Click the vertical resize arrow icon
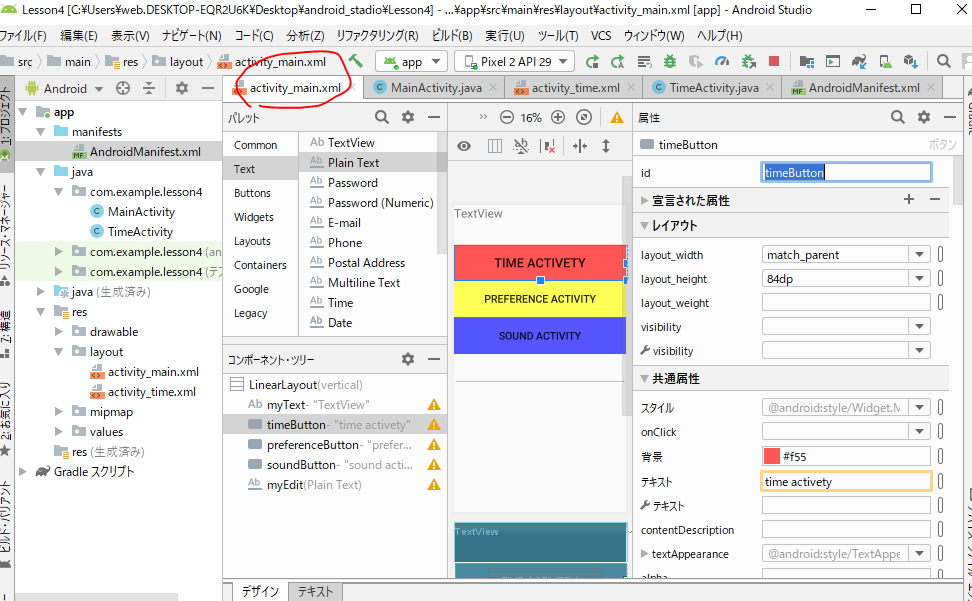The image size is (972, 601). tap(606, 146)
